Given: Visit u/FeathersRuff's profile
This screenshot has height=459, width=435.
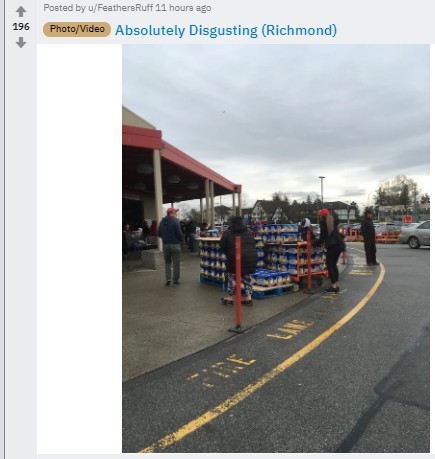Looking at the screenshot, I should click(120, 8).
